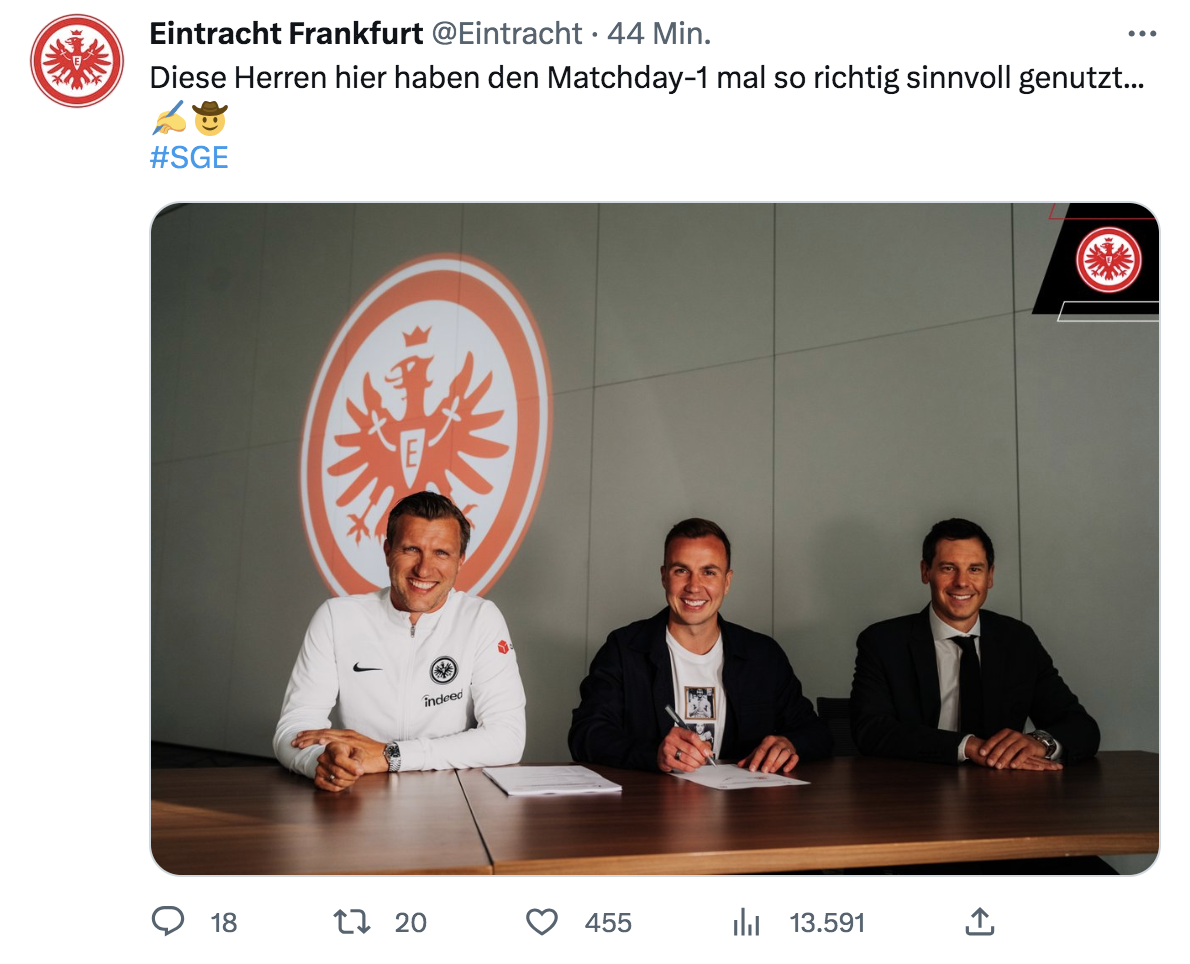Click the Eintracht Frankfurt display name
This screenshot has width=1190, height=964.
[x=286, y=34]
